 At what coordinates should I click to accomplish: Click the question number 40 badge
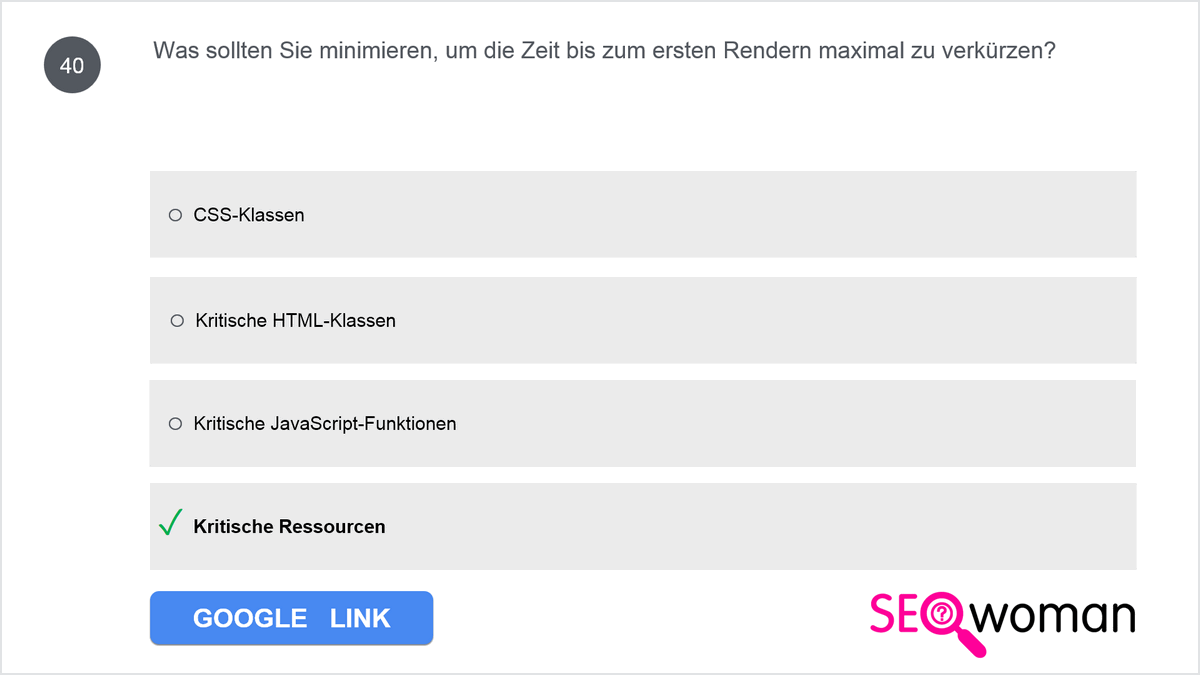[x=72, y=66]
